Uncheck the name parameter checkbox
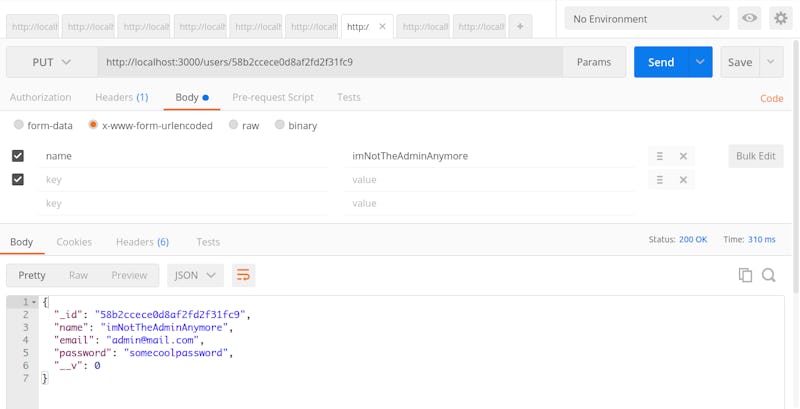The image size is (800, 409). [18, 156]
